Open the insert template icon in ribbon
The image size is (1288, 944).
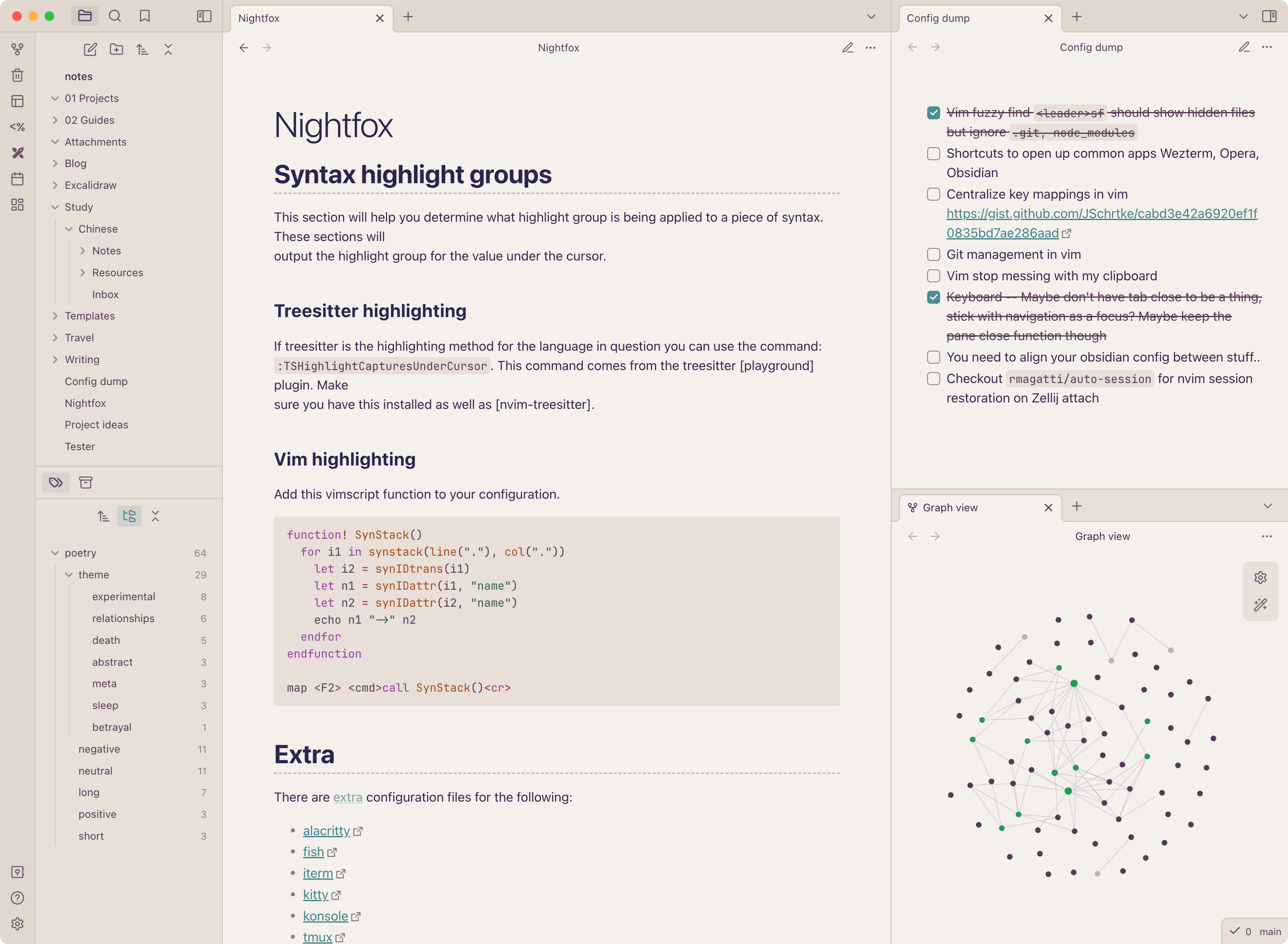18,127
